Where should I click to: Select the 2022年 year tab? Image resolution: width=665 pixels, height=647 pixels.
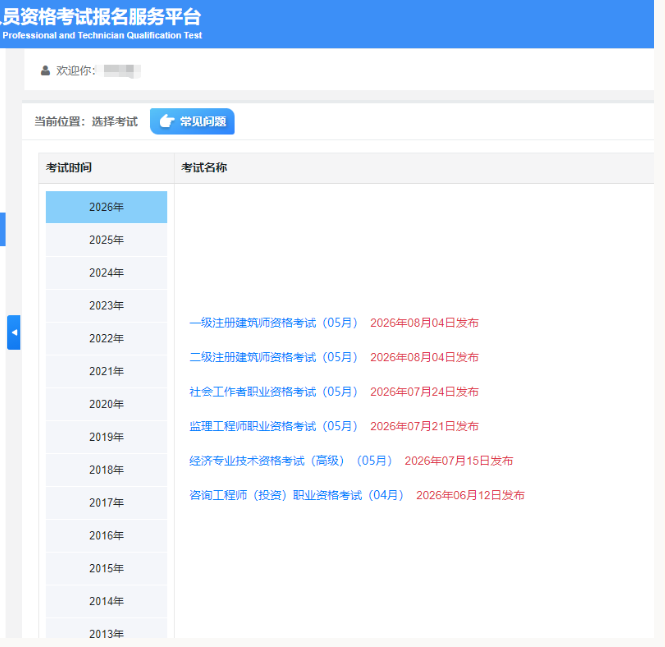(106, 338)
